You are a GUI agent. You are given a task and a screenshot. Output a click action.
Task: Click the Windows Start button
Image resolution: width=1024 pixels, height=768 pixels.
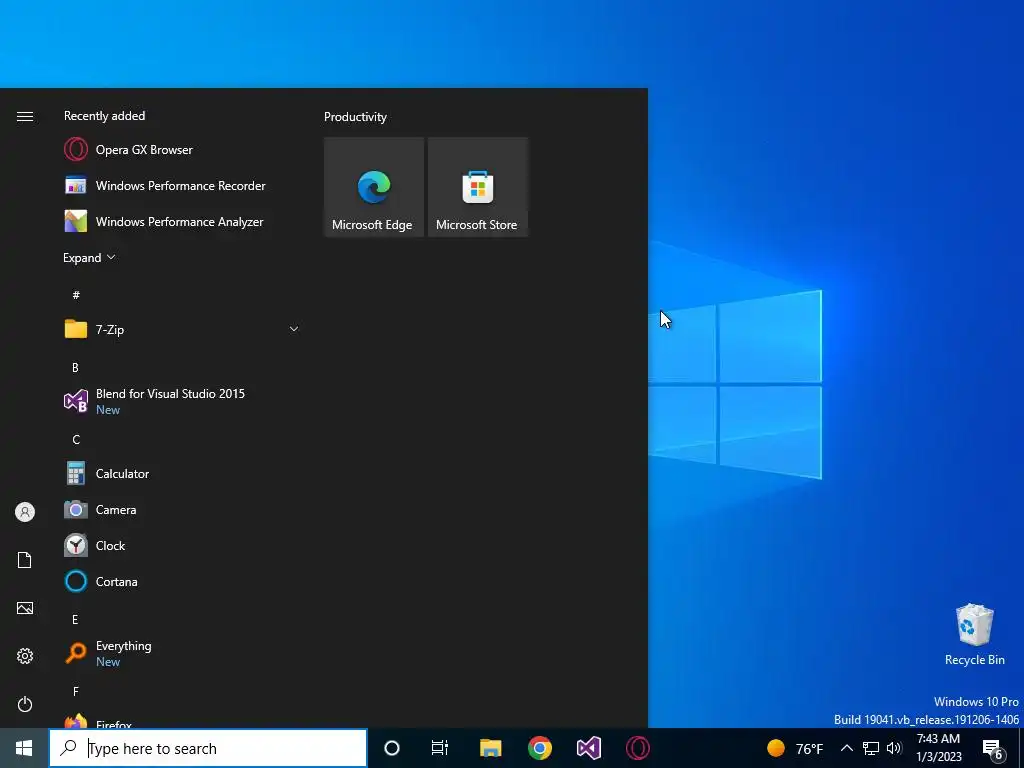[x=24, y=748]
